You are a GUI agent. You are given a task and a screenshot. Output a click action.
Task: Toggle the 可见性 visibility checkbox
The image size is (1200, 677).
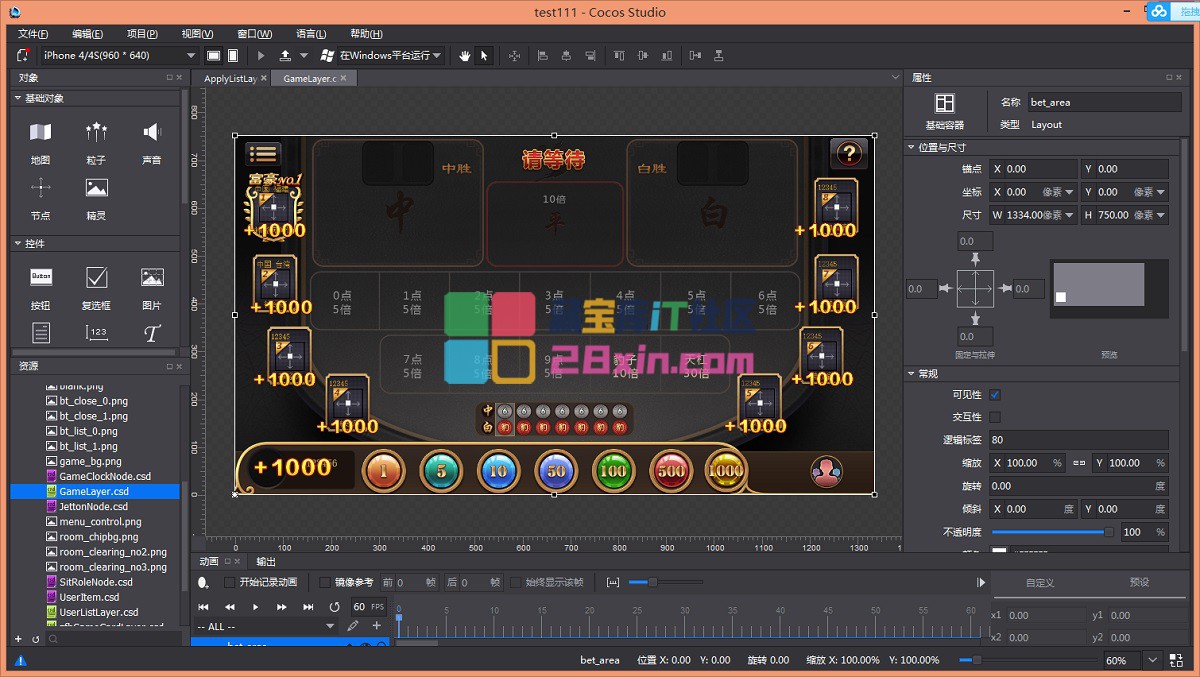(x=995, y=395)
